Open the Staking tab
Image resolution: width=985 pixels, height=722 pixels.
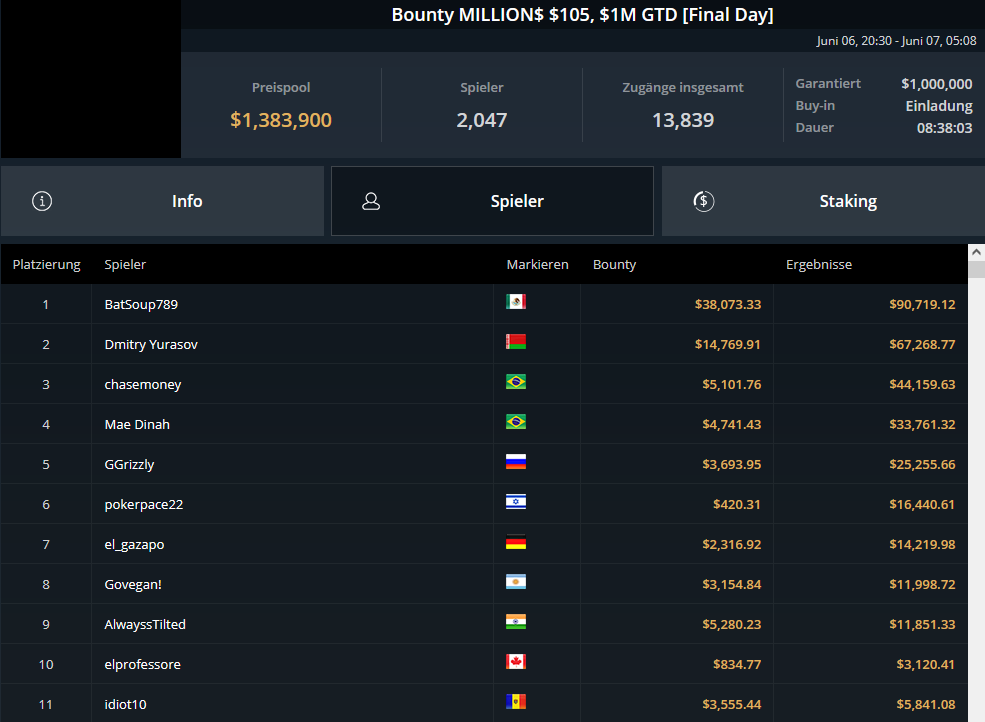click(x=824, y=201)
